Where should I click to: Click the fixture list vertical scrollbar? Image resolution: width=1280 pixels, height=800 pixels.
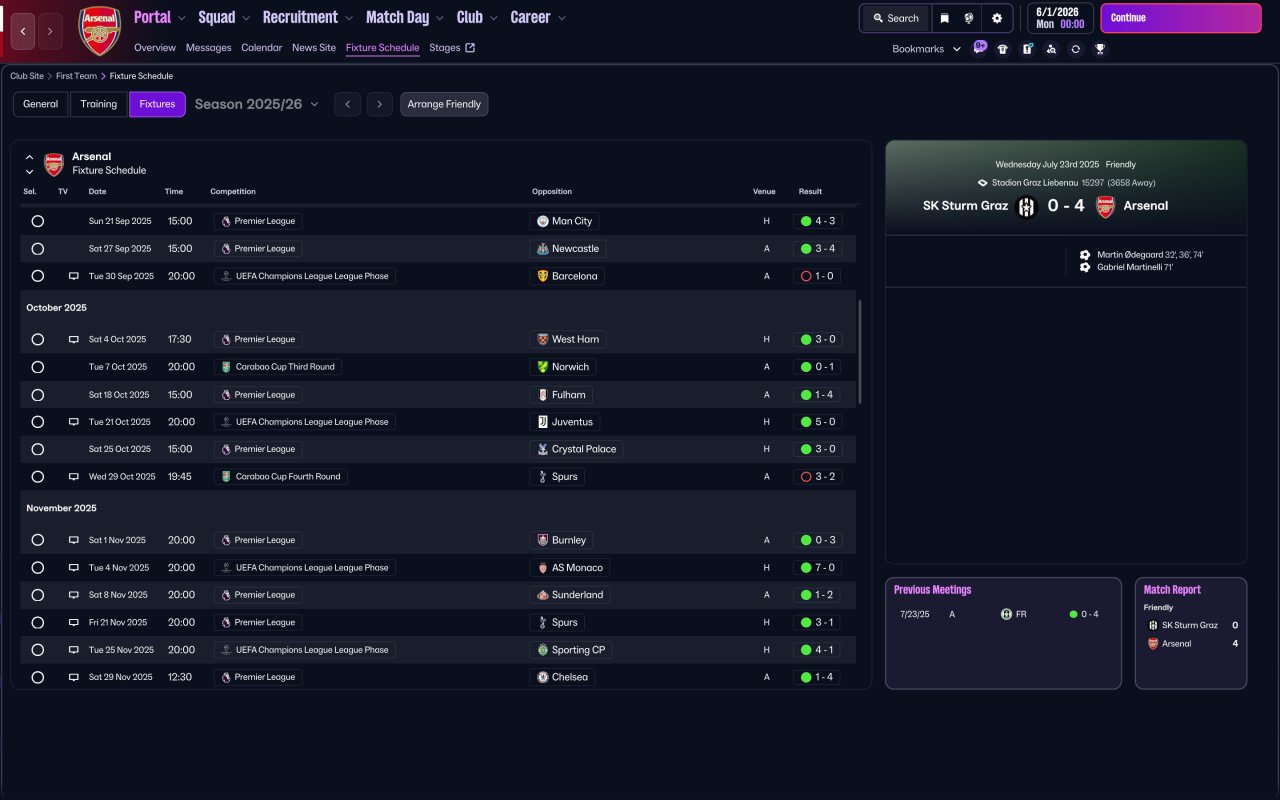pos(859,350)
